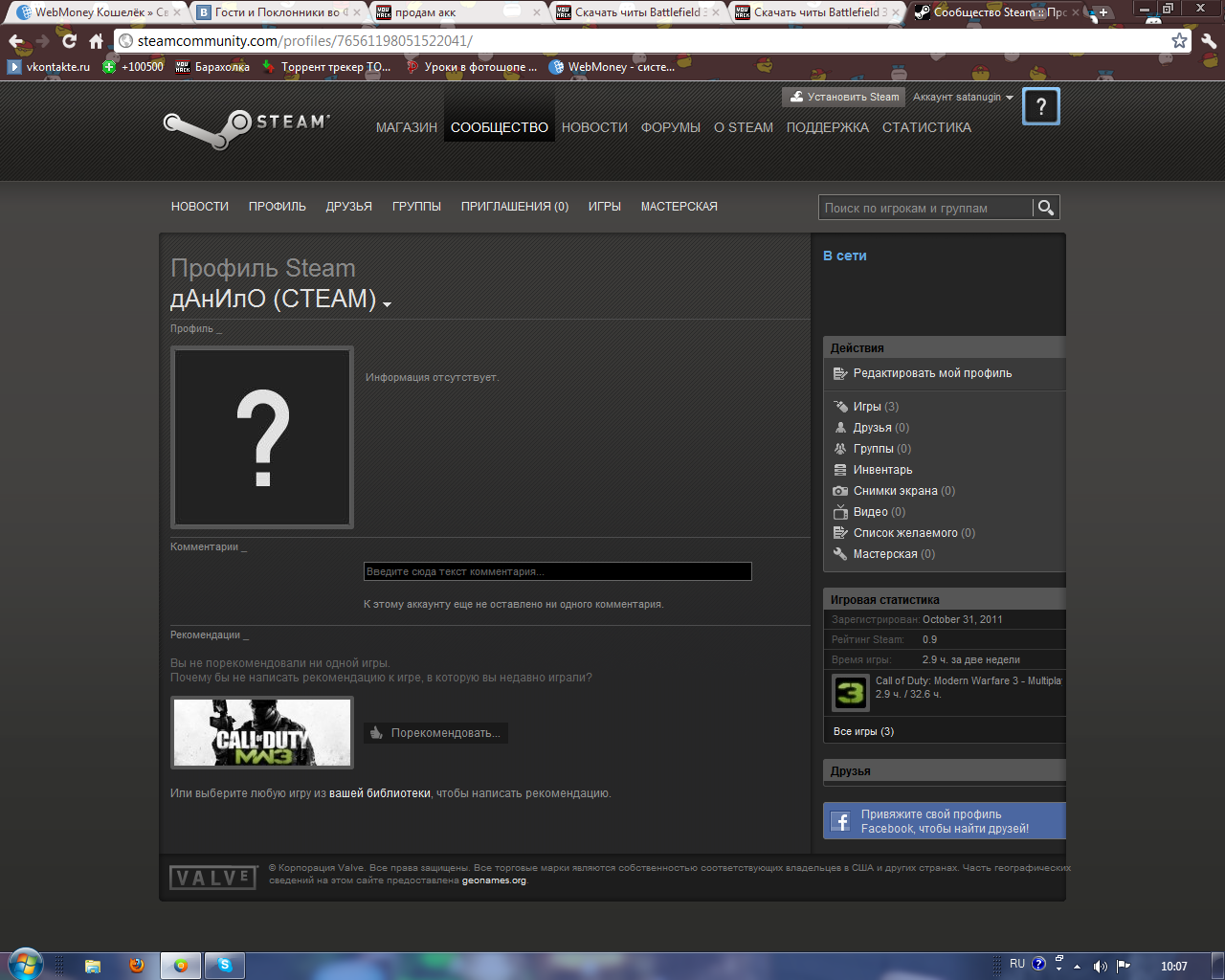Open the МАГАЗИН menu item
This screenshot has height=980, width=1225.
tap(407, 127)
